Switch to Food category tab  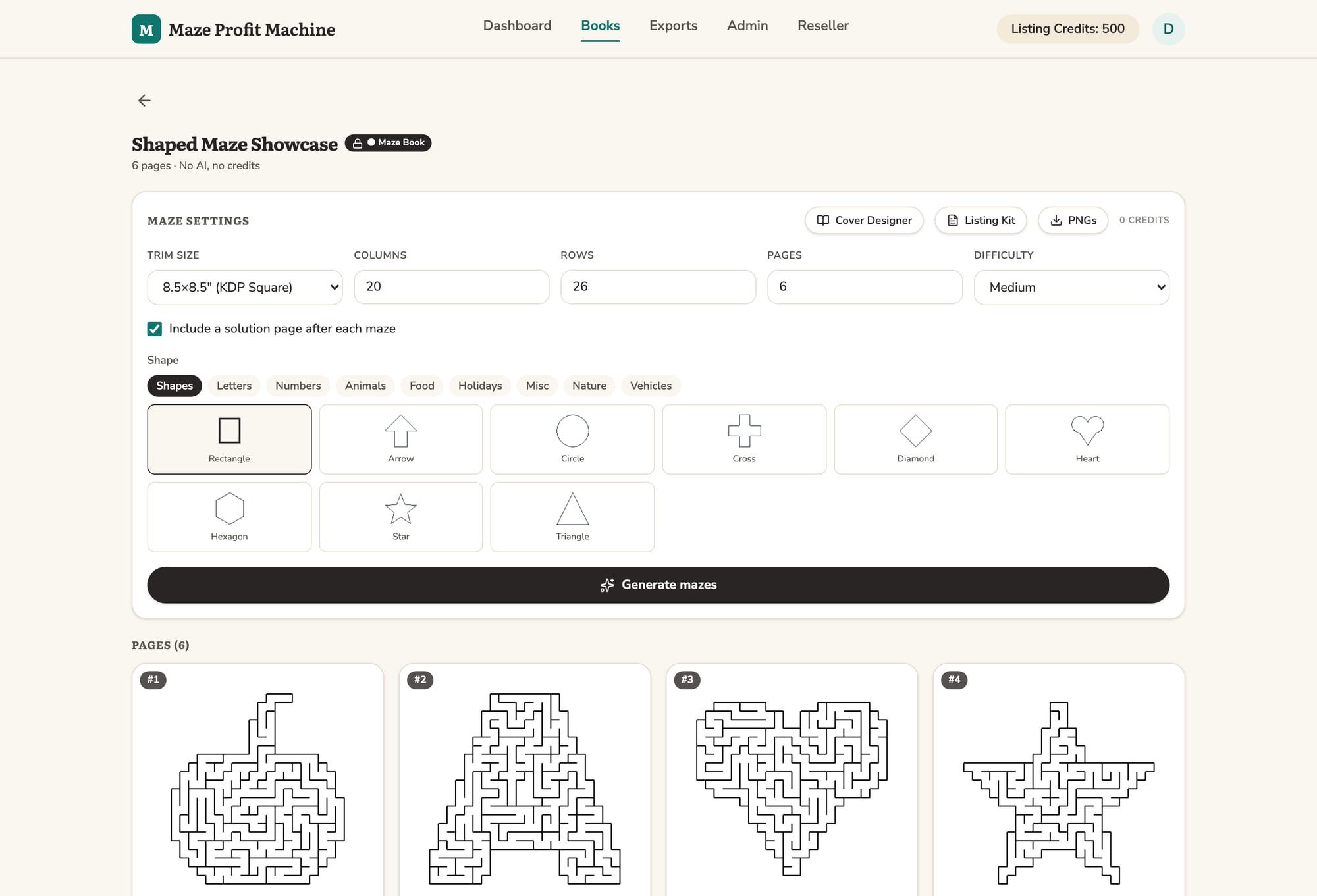(x=422, y=386)
